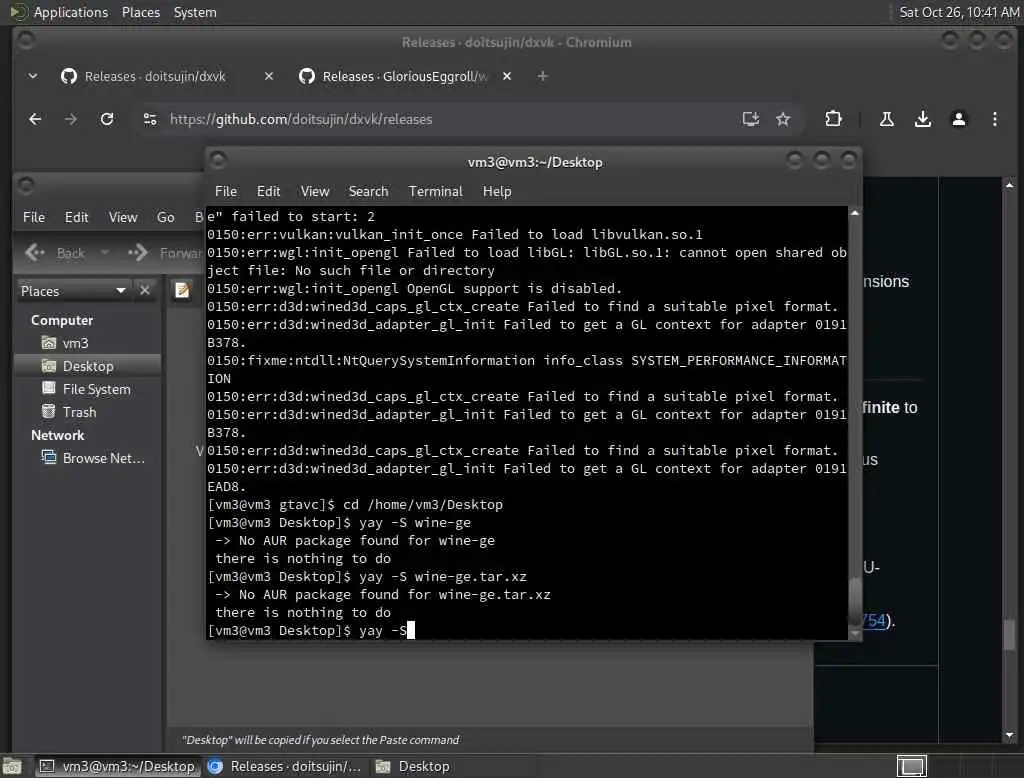Open the Chromium profile avatar
The width and height of the screenshot is (1024, 778).
(959, 119)
